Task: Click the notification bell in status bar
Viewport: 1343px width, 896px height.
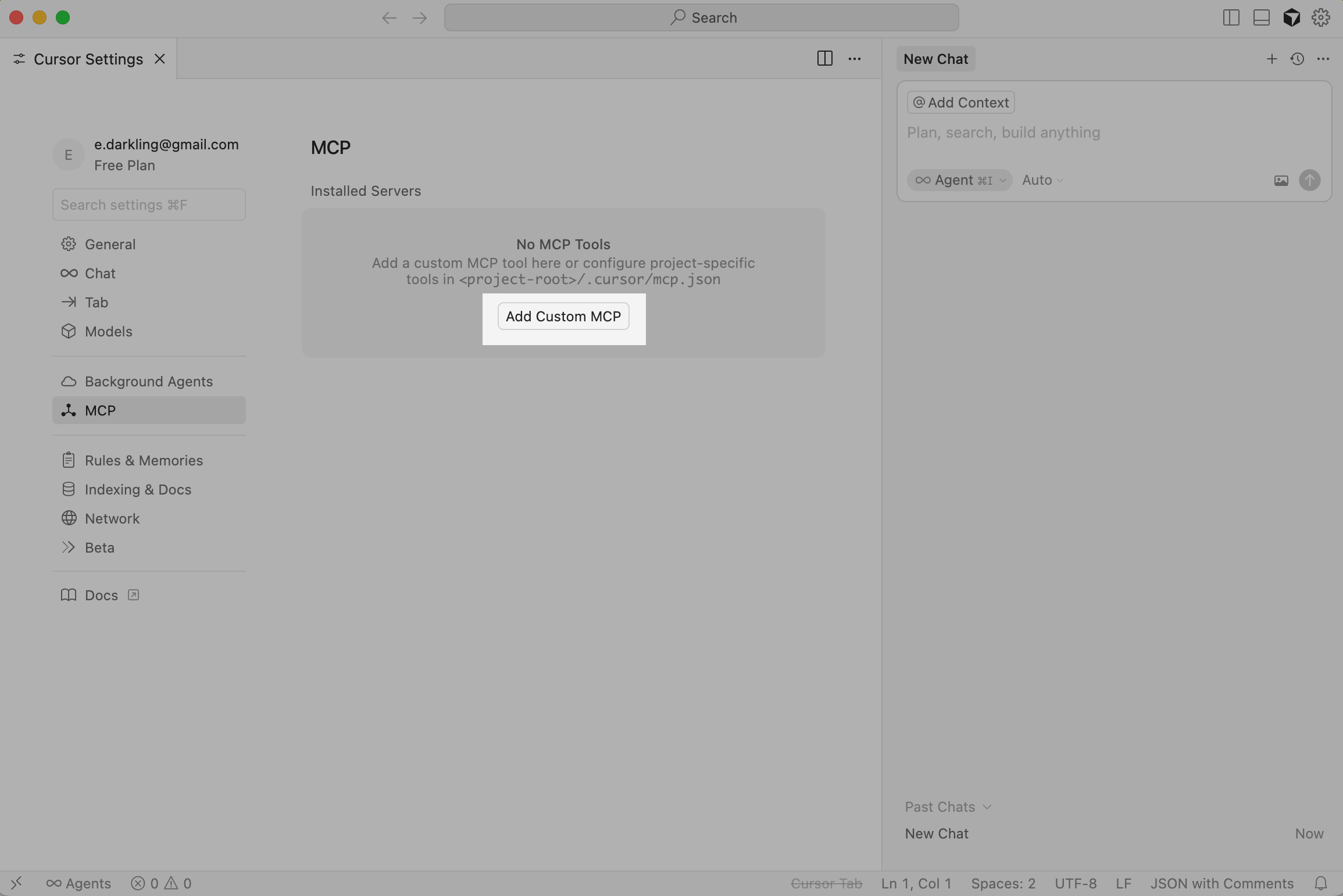Action: click(1321, 883)
